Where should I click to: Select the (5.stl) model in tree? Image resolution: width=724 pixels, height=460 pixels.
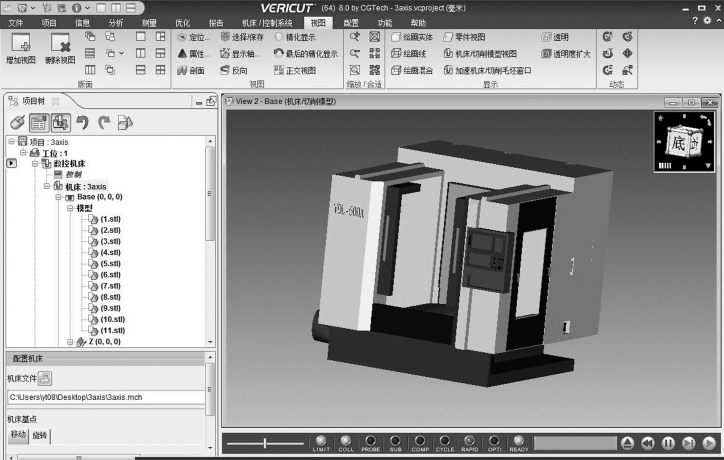[111, 264]
